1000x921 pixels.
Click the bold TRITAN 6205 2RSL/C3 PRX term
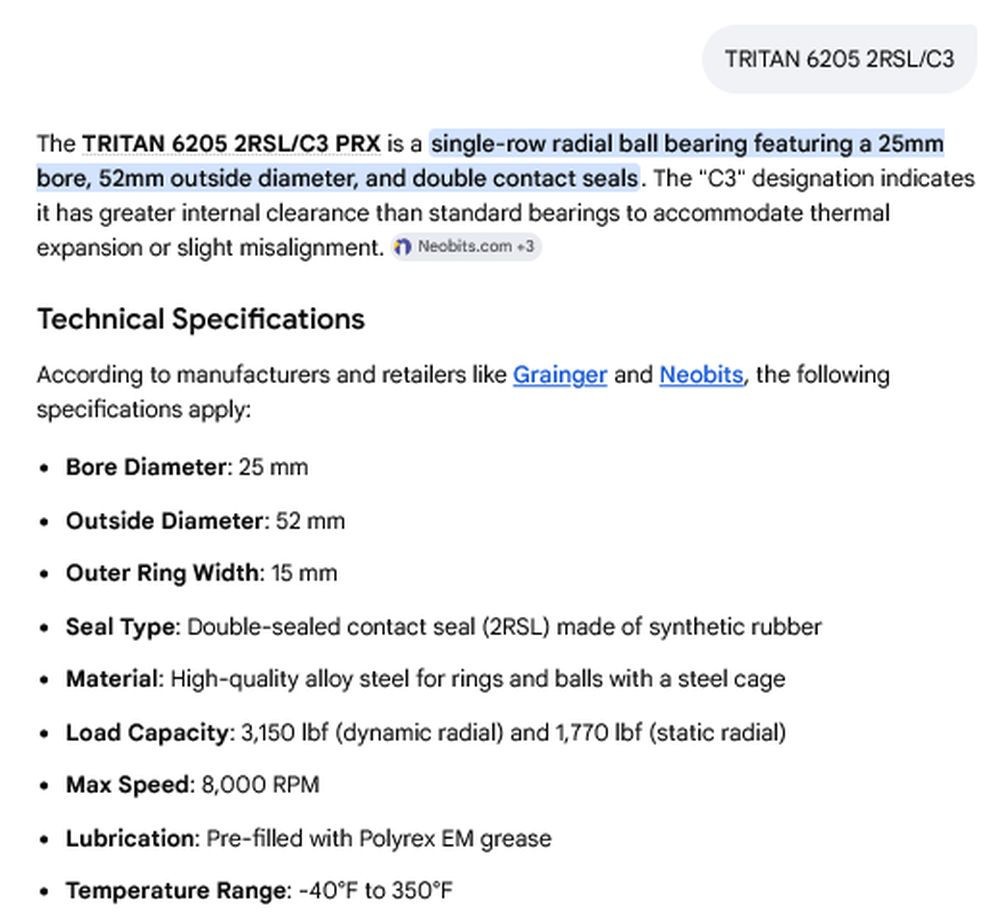pos(231,144)
